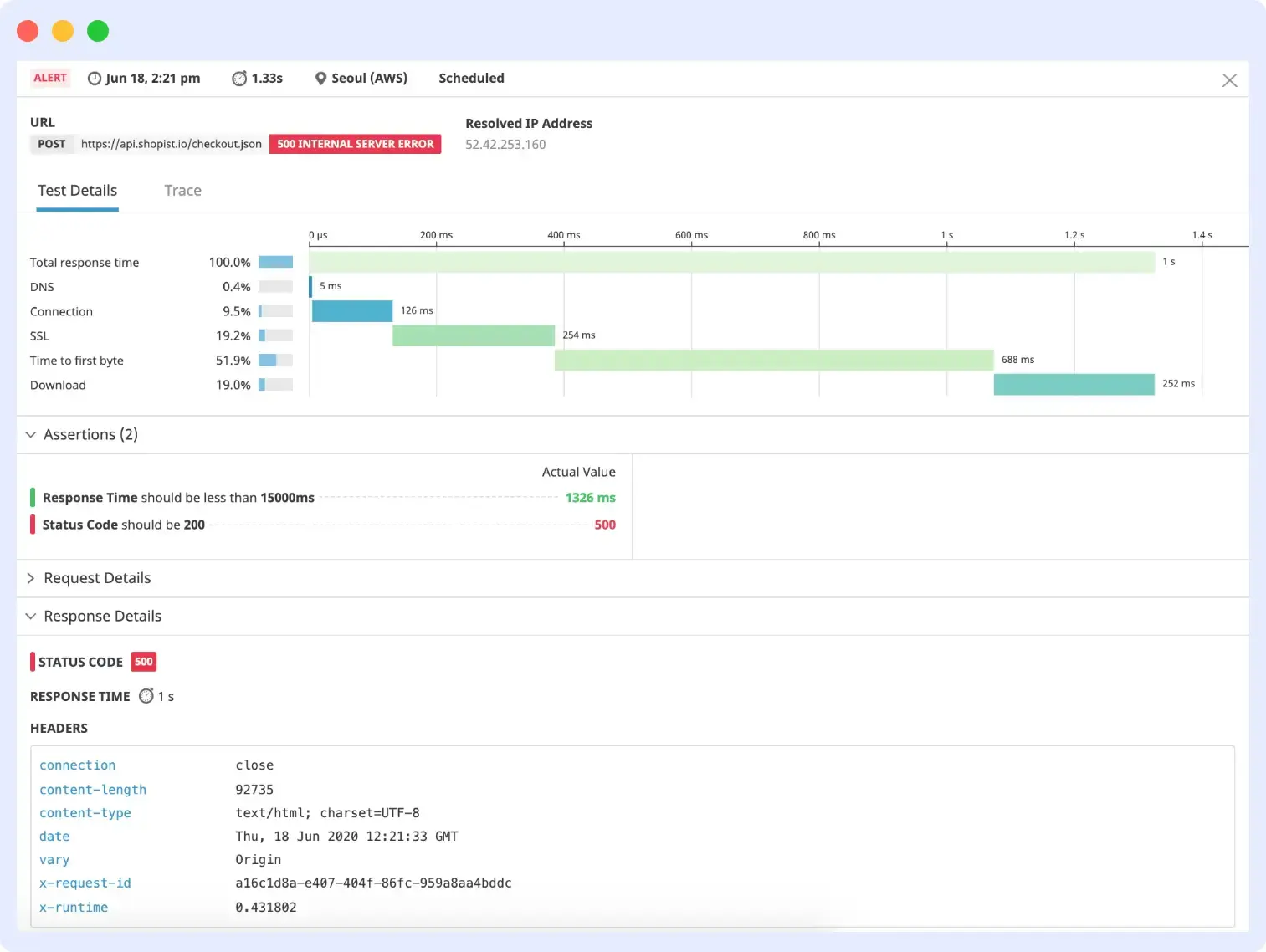Click the x-runtime value 0.431802

(266, 908)
